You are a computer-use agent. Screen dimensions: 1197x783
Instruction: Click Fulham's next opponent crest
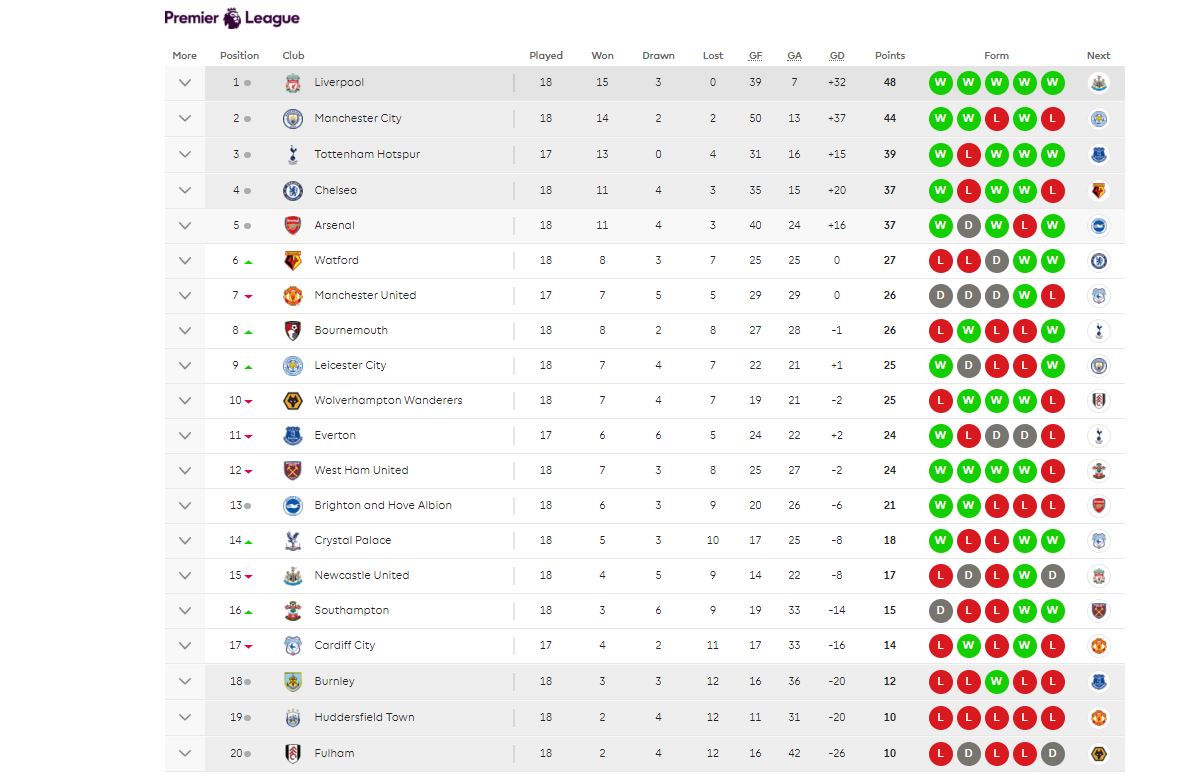pos(1098,753)
